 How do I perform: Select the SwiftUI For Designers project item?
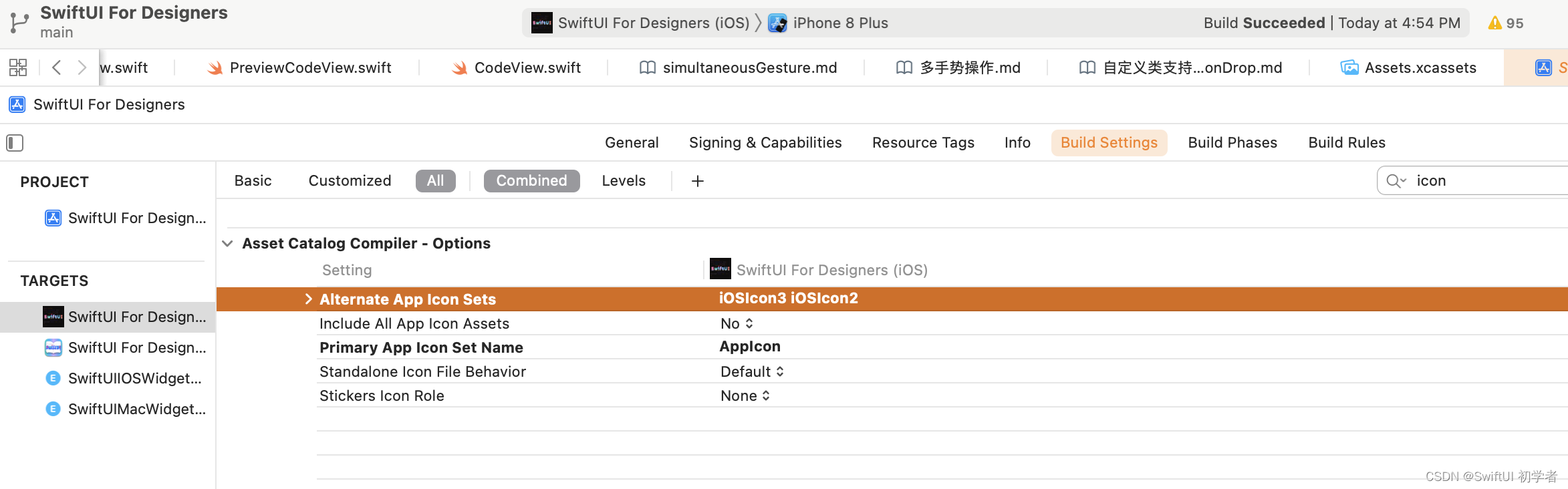(126, 218)
